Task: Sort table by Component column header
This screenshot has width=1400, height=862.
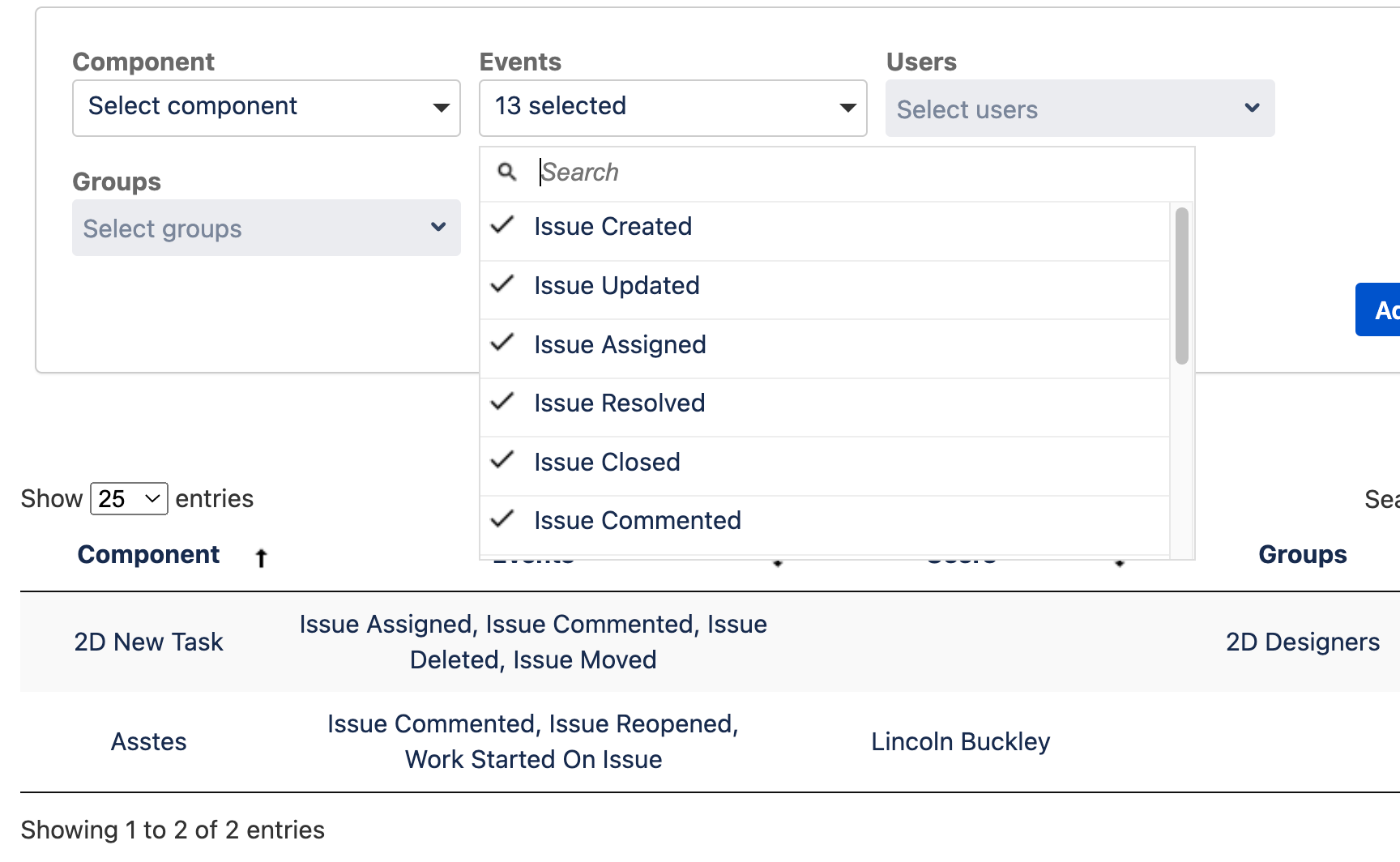Action: tap(149, 555)
